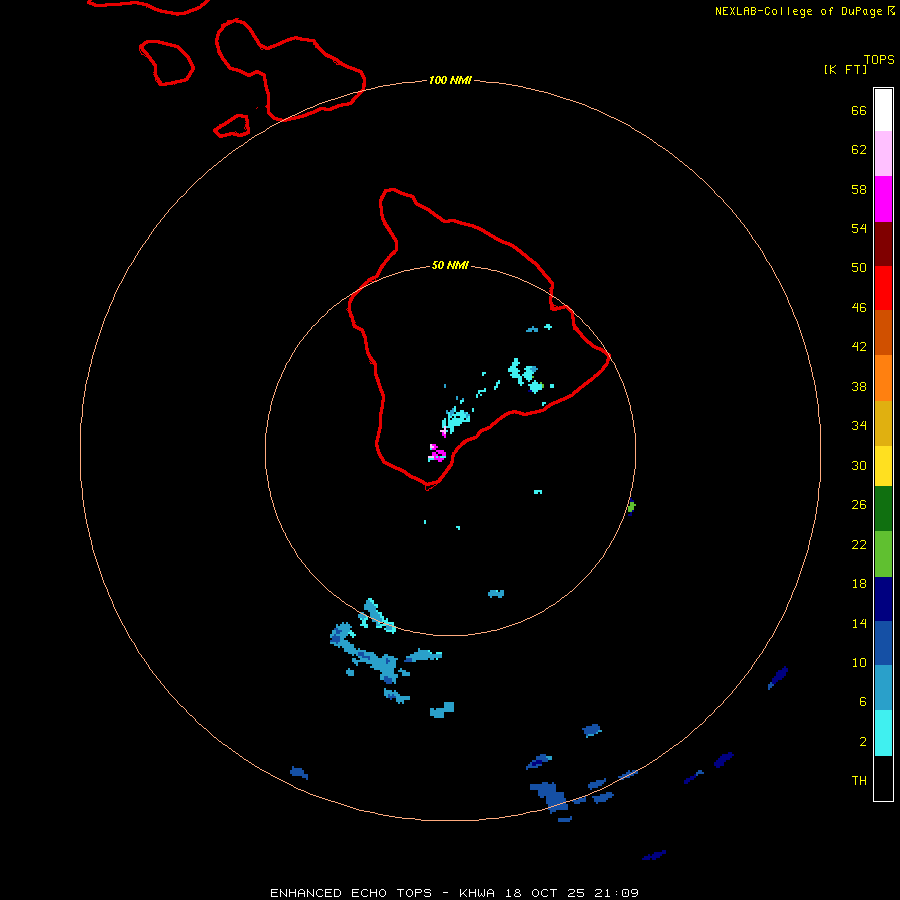Click the 21:09 timestamp in the caption
Screen dimensions: 900x900
[x=616, y=893]
